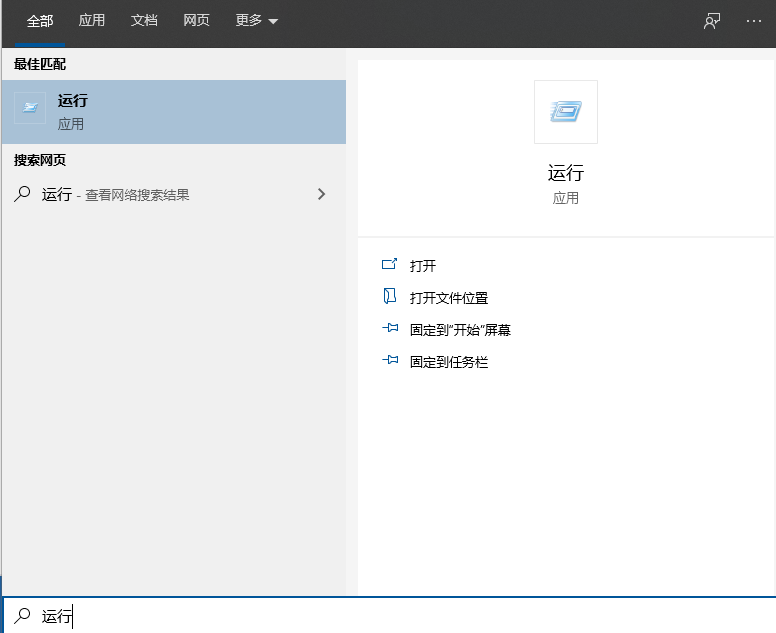
Task: Click the pin icon beside 固定到任务栏
Action: tap(390, 361)
